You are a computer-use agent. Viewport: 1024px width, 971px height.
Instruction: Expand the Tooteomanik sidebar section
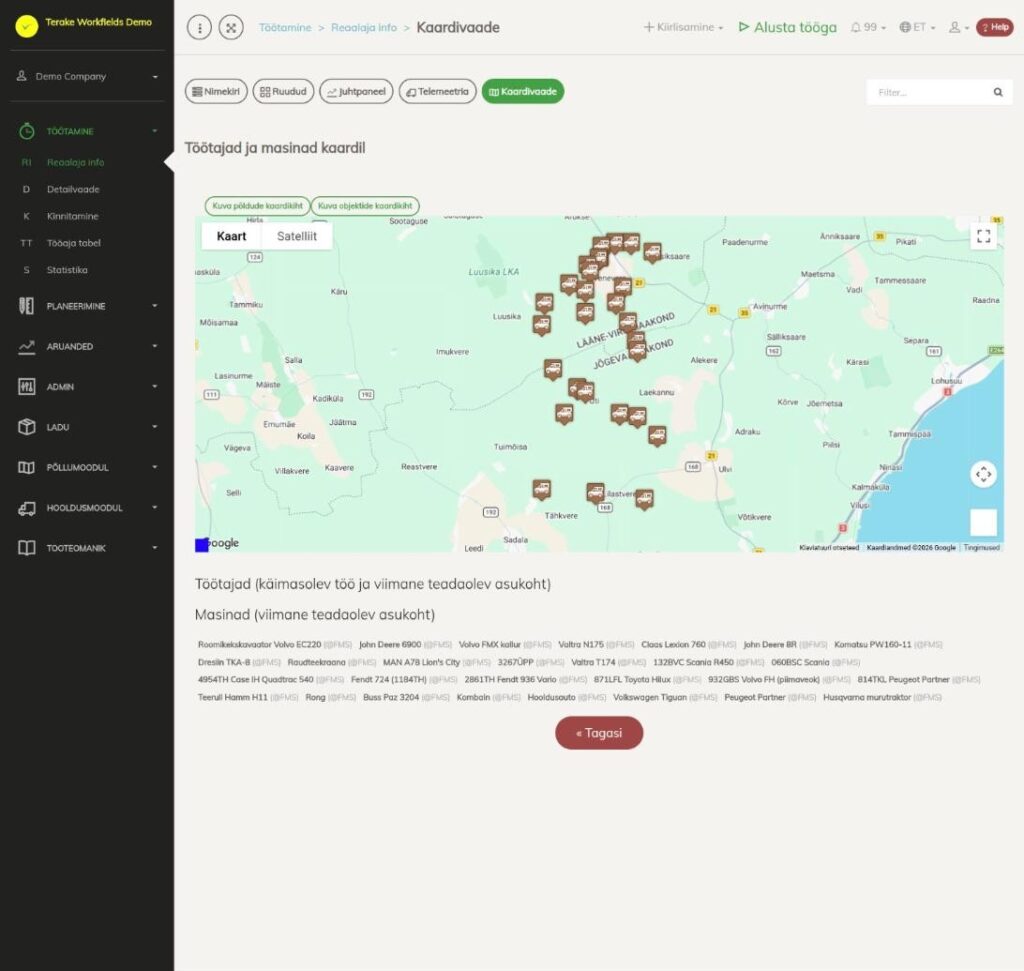[x=88, y=549]
